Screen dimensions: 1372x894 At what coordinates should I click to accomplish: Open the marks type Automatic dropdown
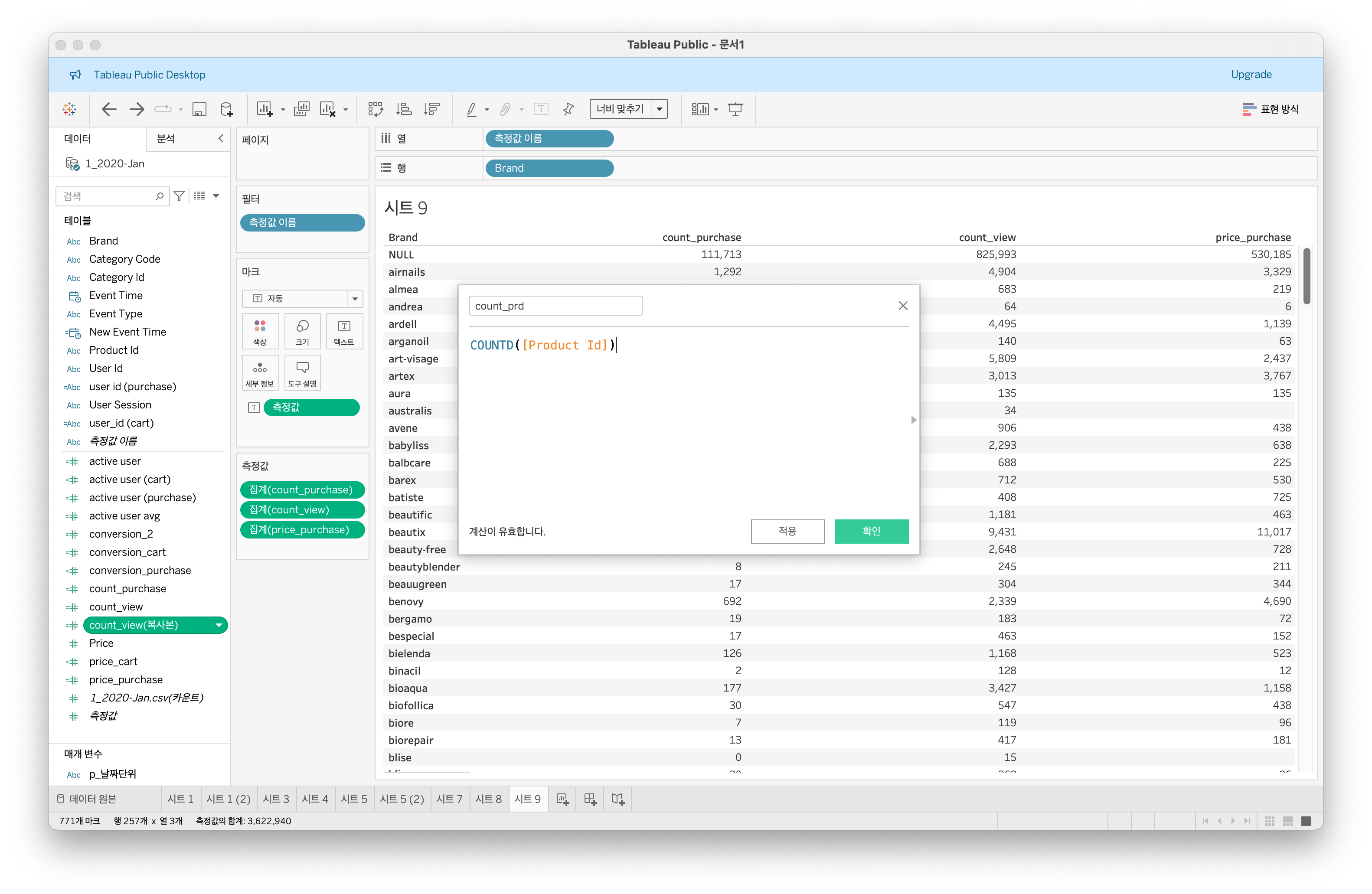355,298
